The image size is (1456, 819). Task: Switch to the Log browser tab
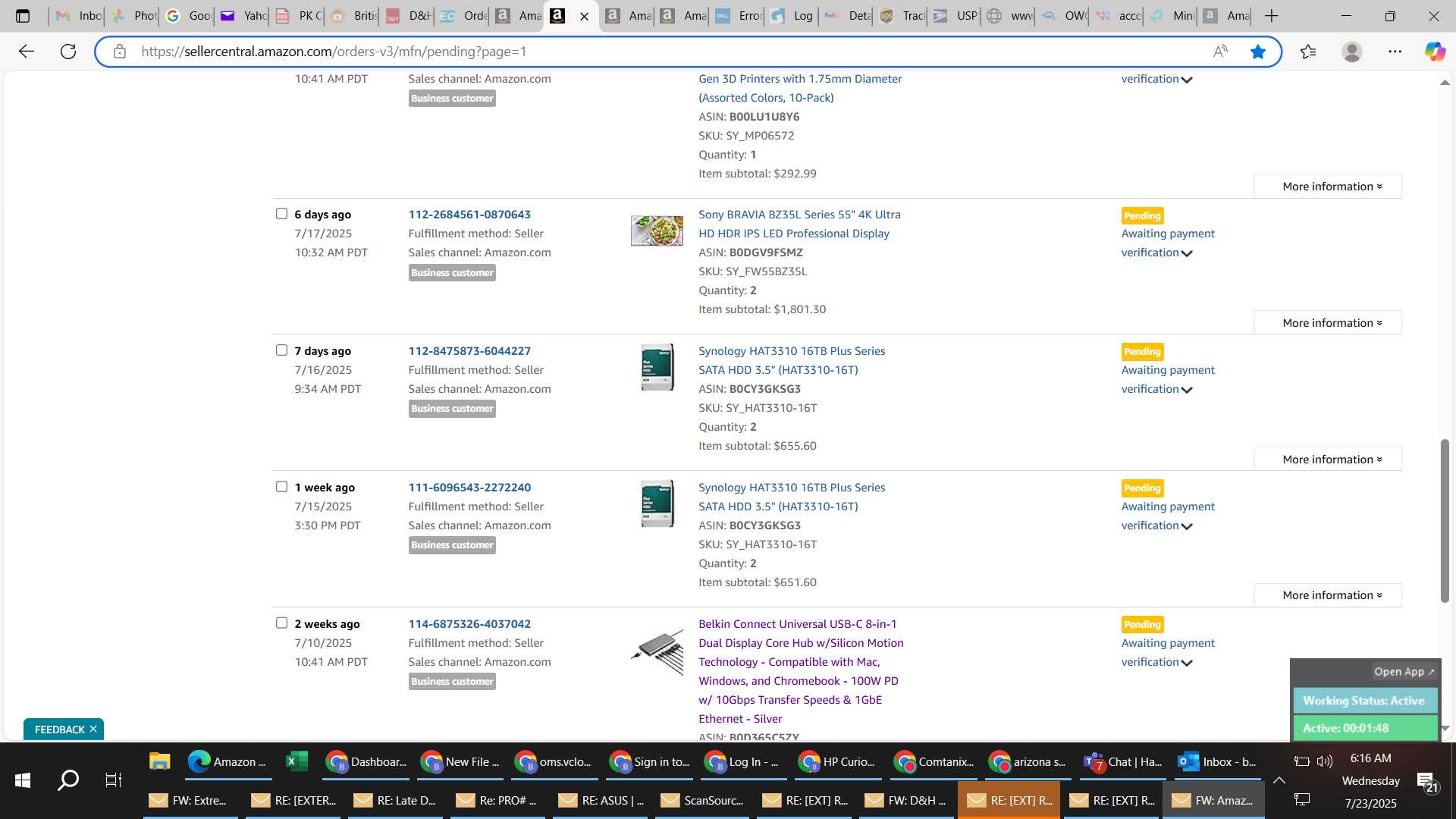point(792,16)
